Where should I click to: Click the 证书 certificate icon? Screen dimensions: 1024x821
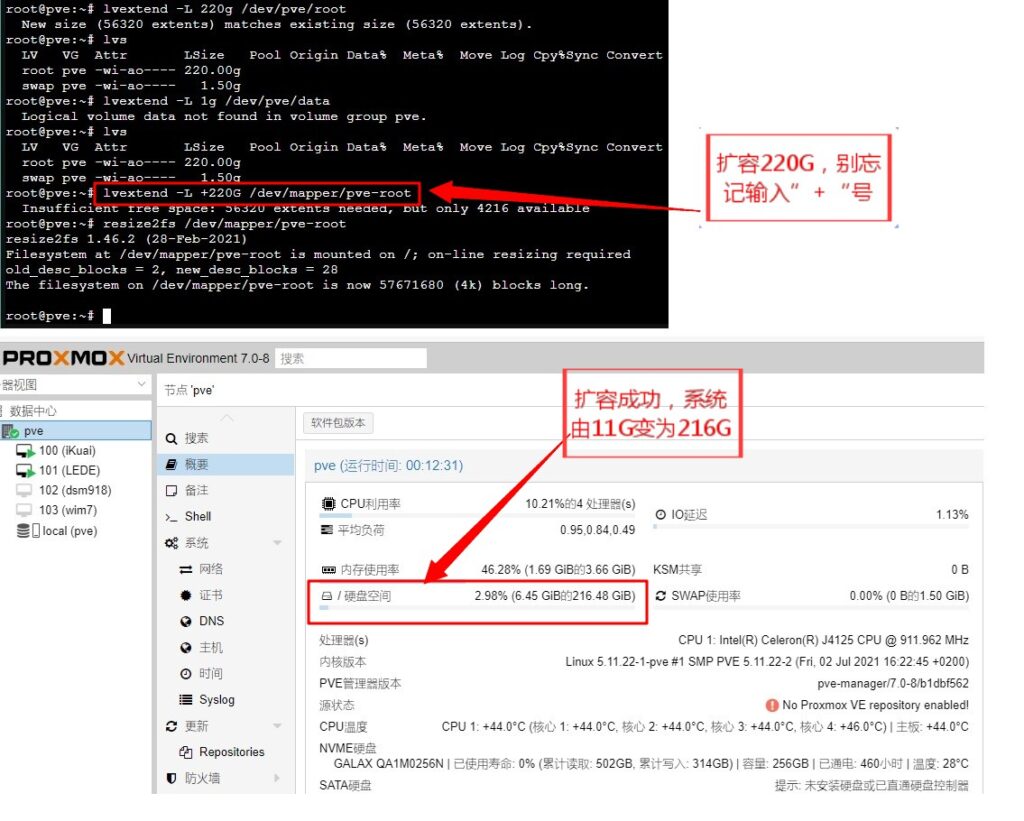click(x=185, y=595)
